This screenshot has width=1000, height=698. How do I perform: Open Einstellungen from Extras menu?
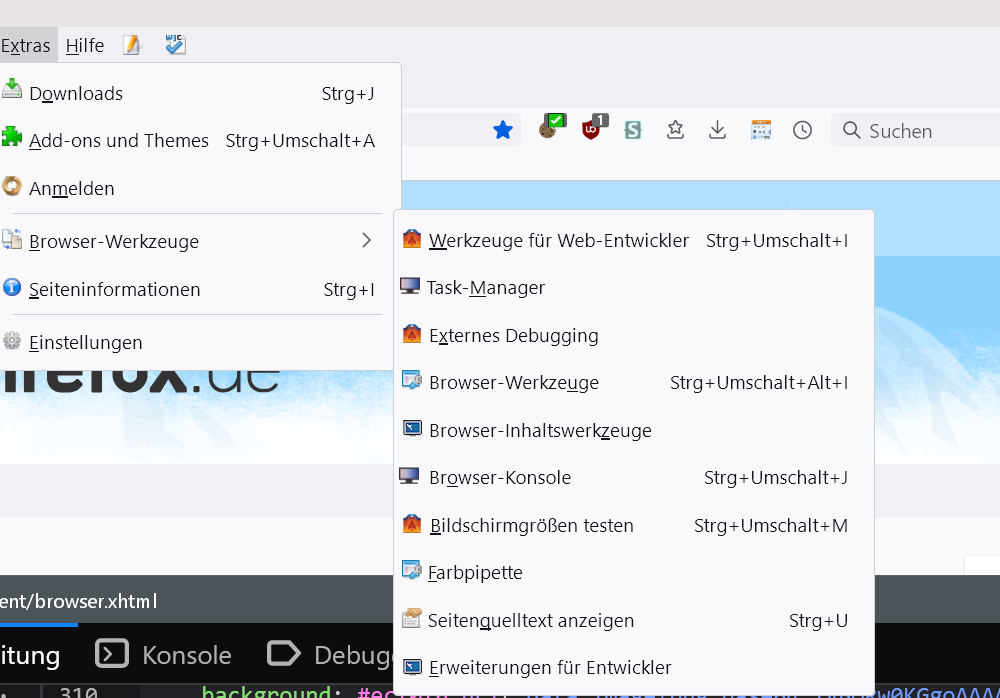pyautogui.click(x=86, y=342)
